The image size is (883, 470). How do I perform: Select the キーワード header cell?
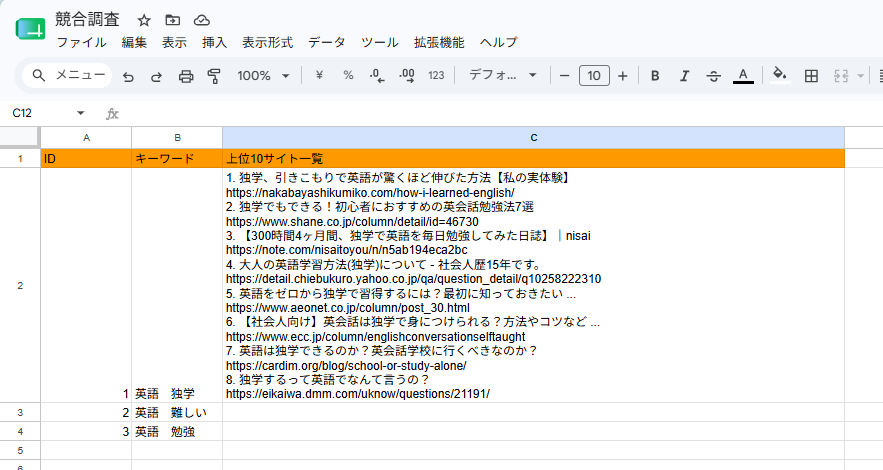(177, 159)
